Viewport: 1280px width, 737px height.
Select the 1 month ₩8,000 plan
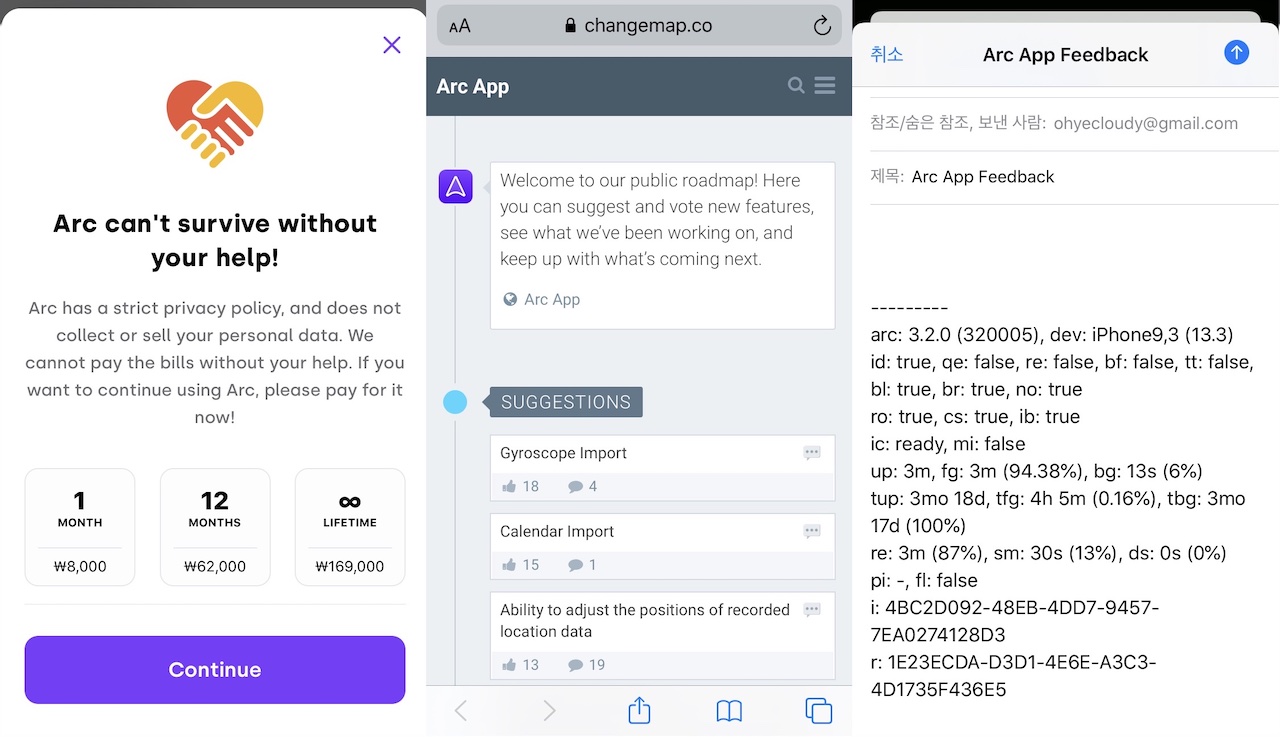pyautogui.click(x=80, y=526)
